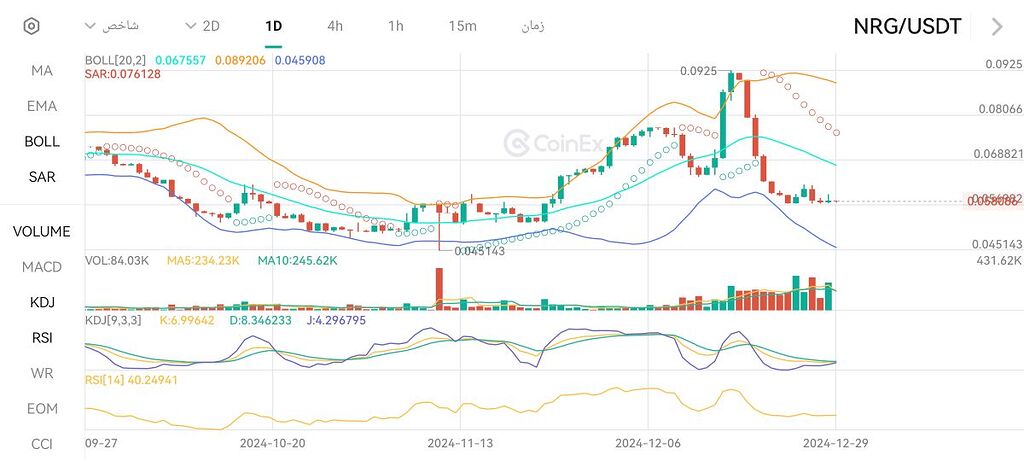
Task: Select the 15m timeframe
Action: [x=462, y=25]
